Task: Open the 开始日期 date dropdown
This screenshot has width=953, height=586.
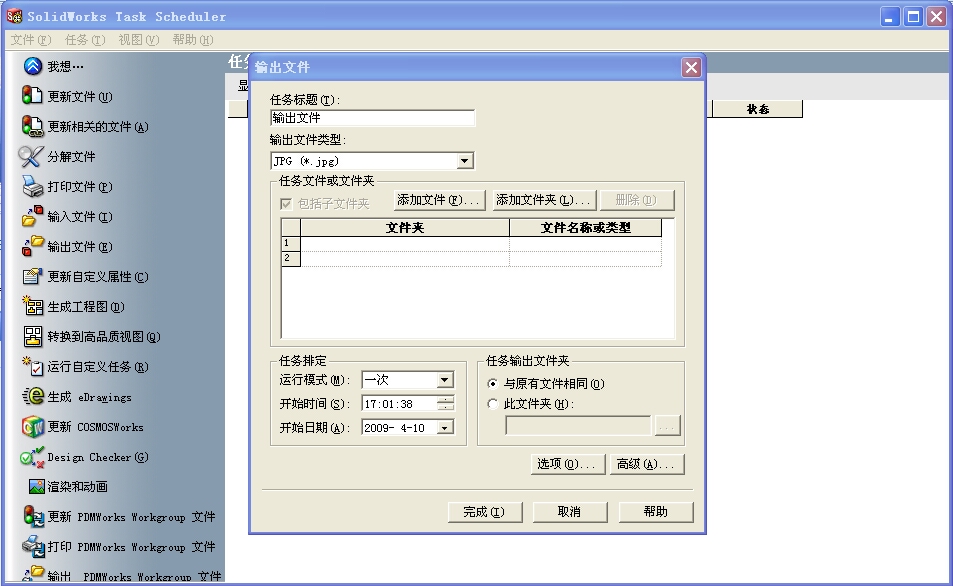Action: click(x=445, y=428)
